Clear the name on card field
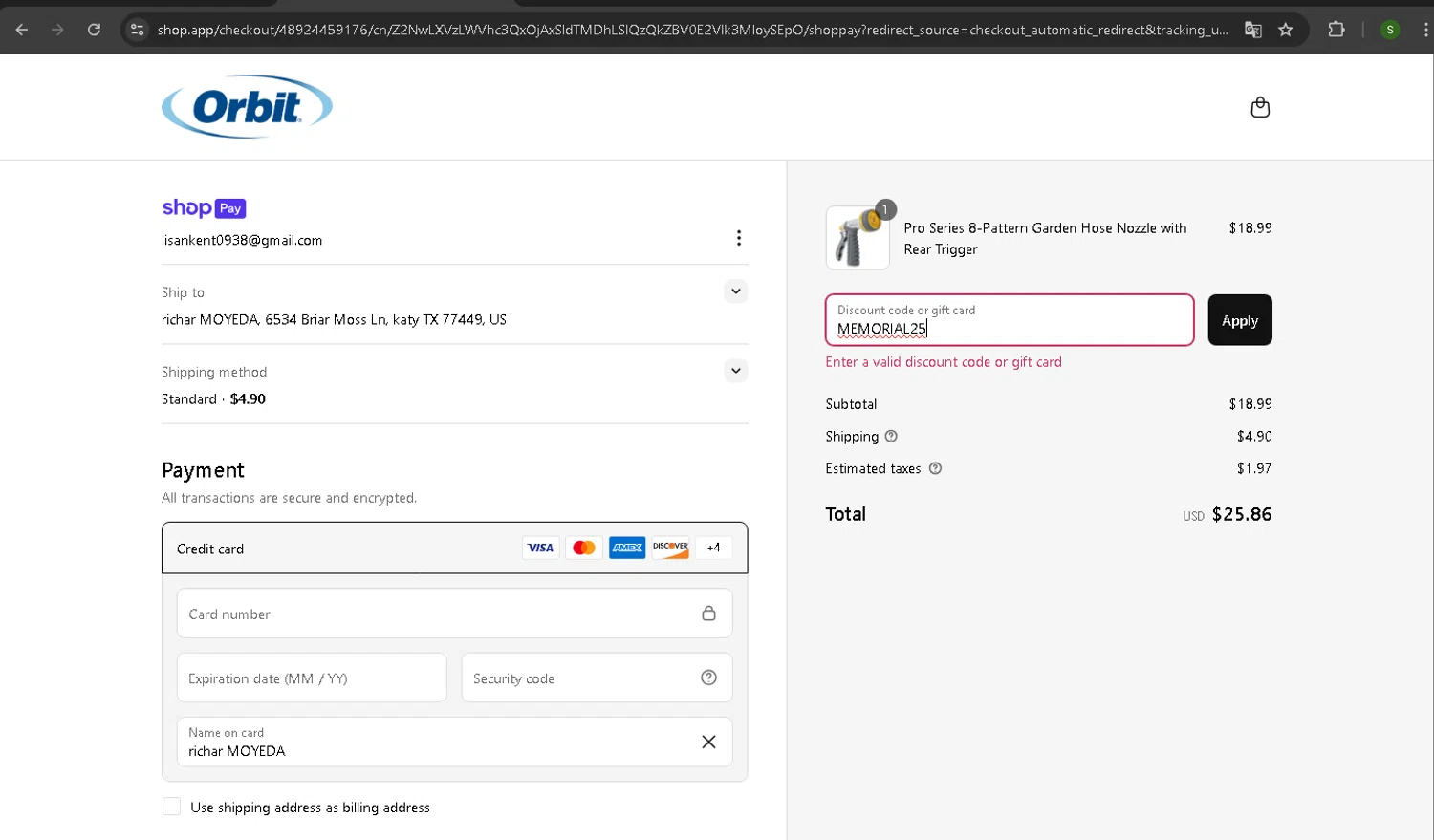 click(x=708, y=742)
